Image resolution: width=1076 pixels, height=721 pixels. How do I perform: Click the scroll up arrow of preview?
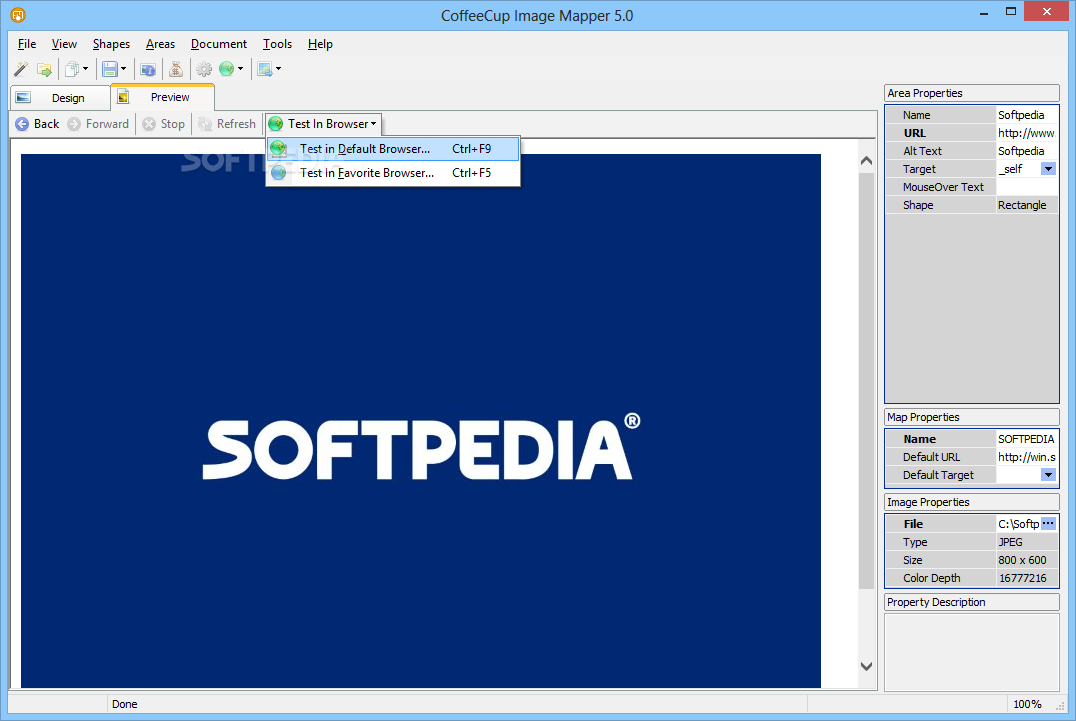(866, 161)
